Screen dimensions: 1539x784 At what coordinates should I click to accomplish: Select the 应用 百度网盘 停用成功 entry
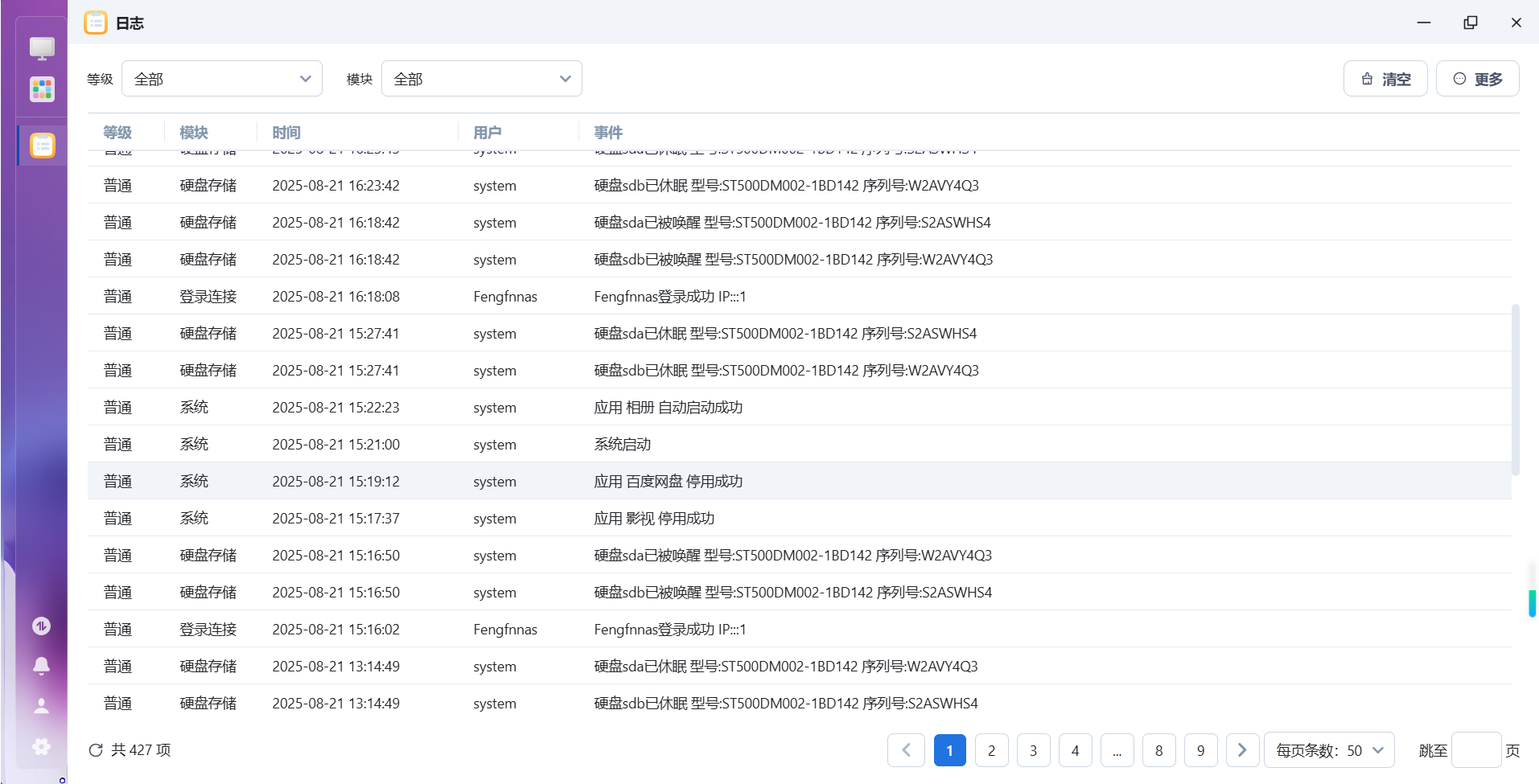coord(800,481)
